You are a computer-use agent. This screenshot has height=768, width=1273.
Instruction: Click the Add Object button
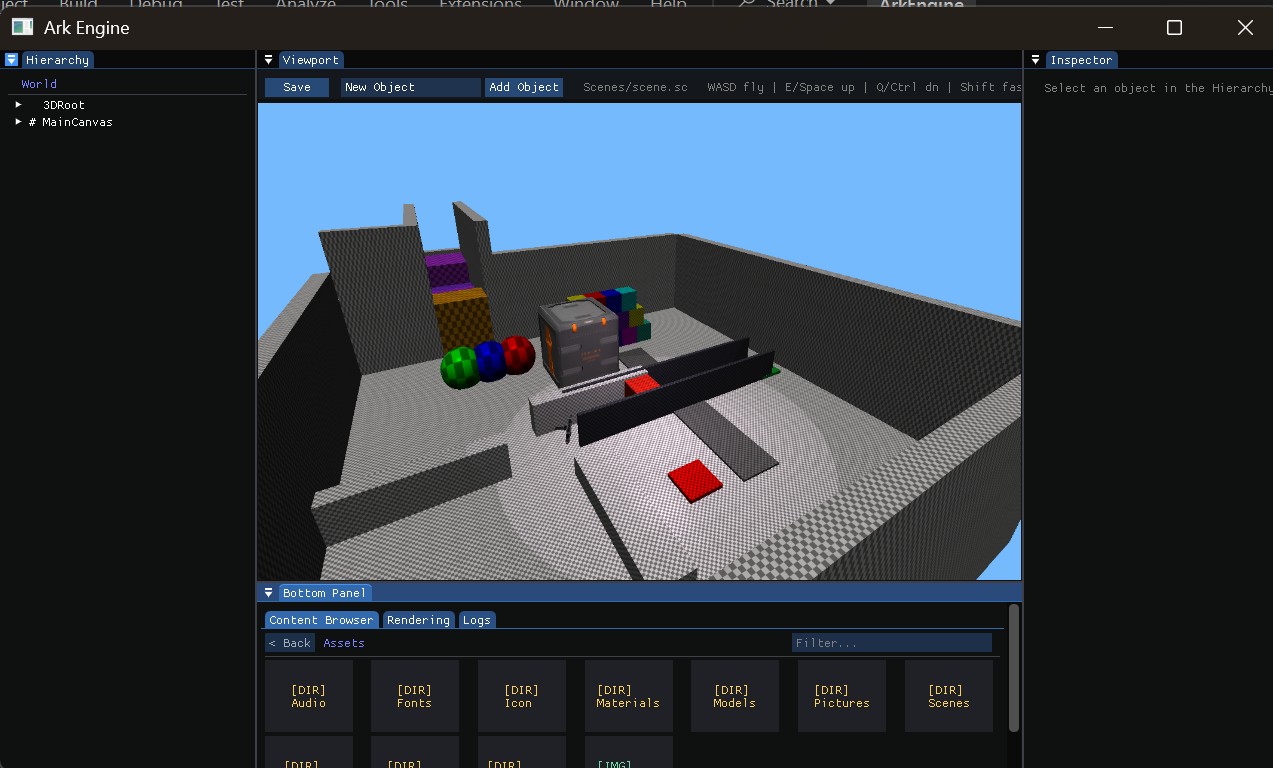point(524,87)
